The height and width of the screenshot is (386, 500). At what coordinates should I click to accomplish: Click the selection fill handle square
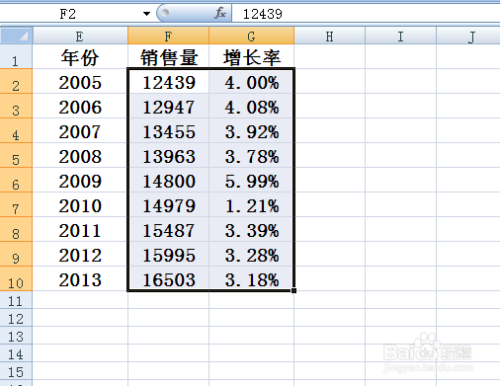click(x=294, y=291)
